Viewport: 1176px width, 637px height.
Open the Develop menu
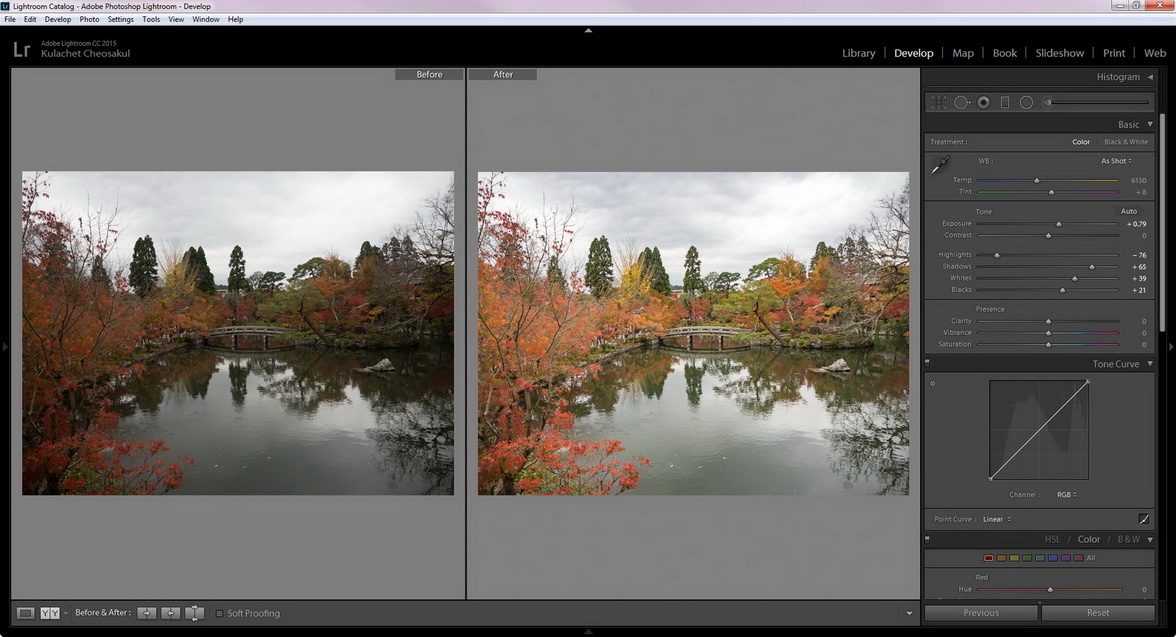point(58,20)
